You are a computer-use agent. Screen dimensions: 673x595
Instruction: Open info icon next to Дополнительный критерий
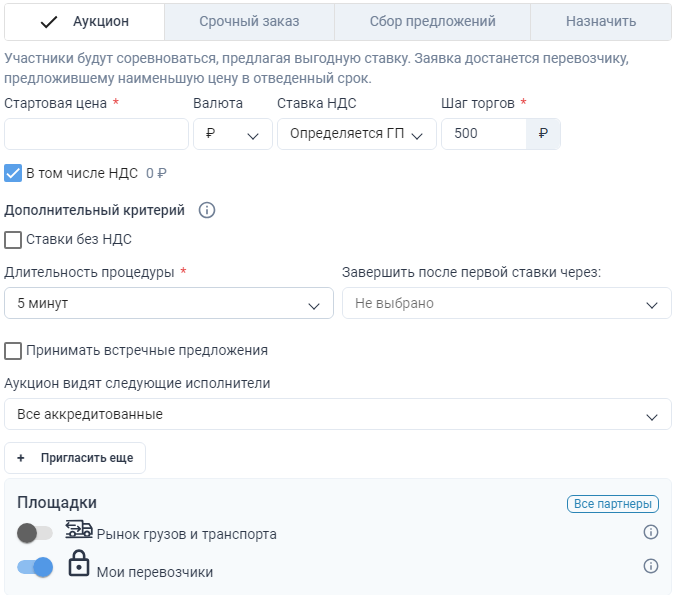click(206, 210)
